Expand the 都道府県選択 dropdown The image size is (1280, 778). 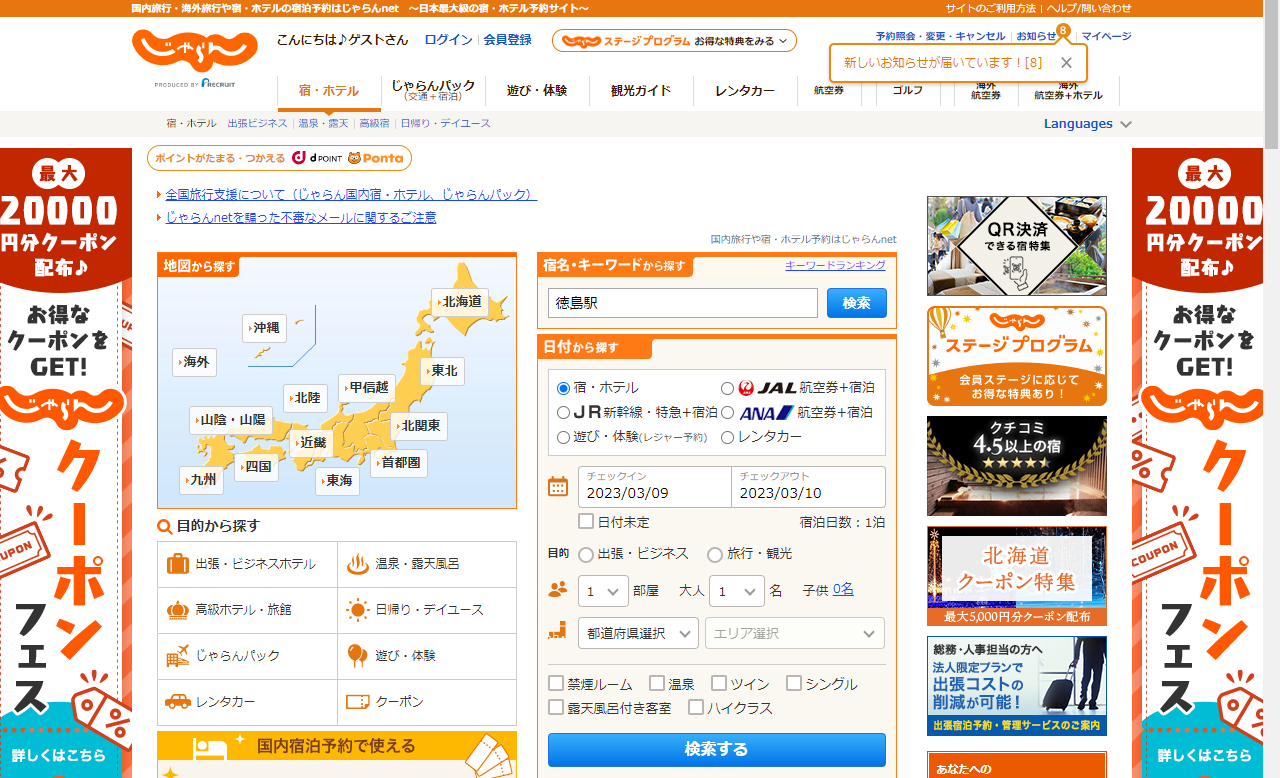638,633
